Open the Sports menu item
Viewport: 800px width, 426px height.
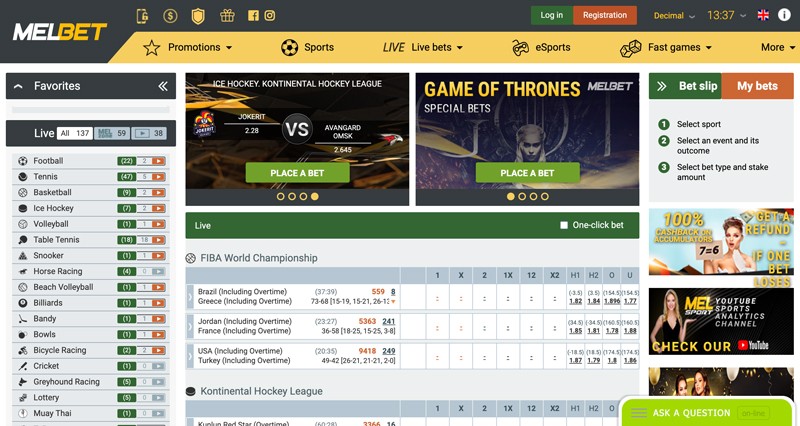[307, 47]
